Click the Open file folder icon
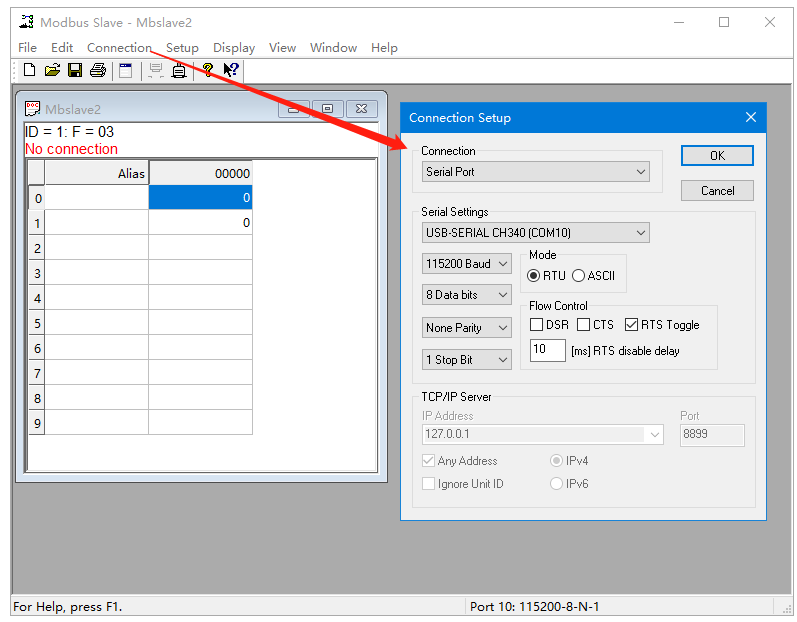 (x=52, y=70)
